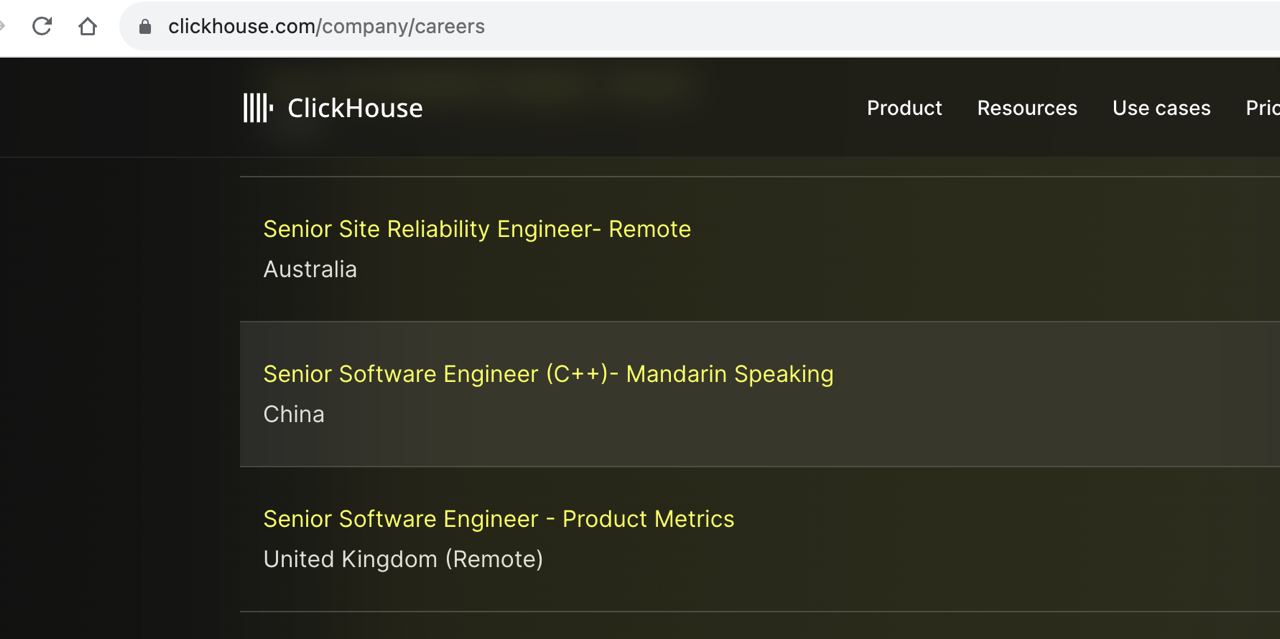
Task: Open the partially visible Pricing menu item
Action: point(1262,108)
